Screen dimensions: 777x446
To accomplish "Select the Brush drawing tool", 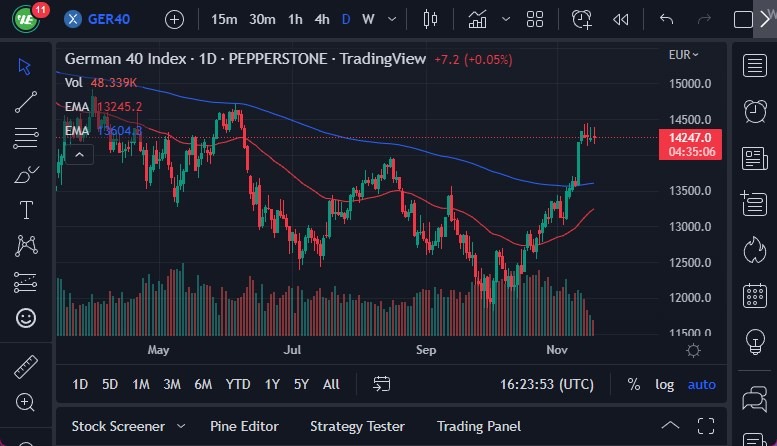I will (x=26, y=174).
